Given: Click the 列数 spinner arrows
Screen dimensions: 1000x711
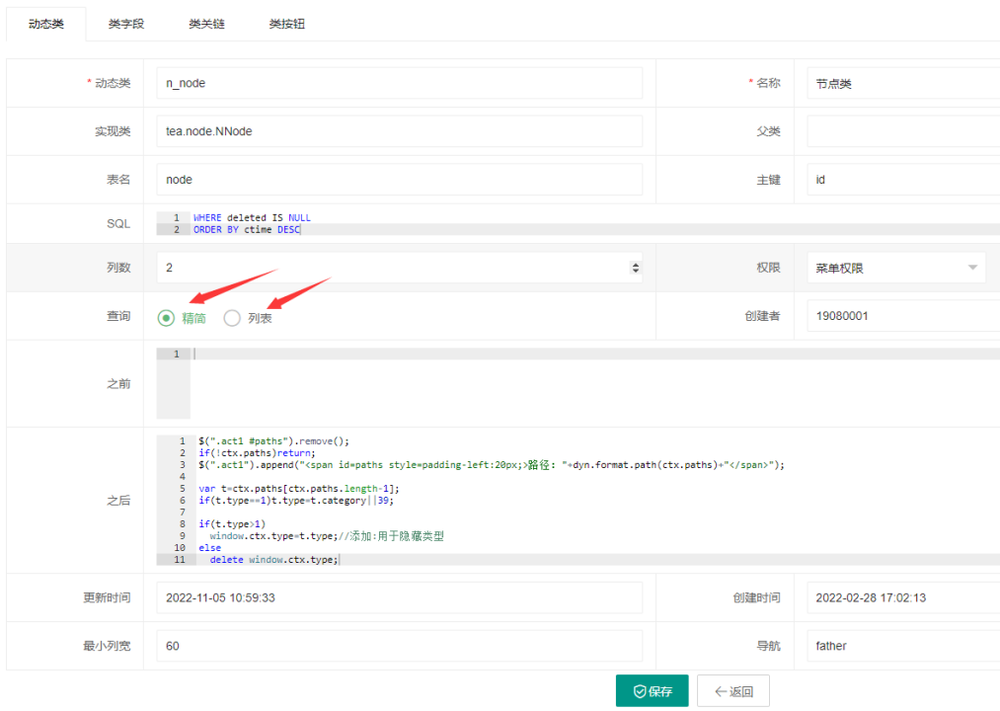Looking at the screenshot, I should click(x=635, y=268).
